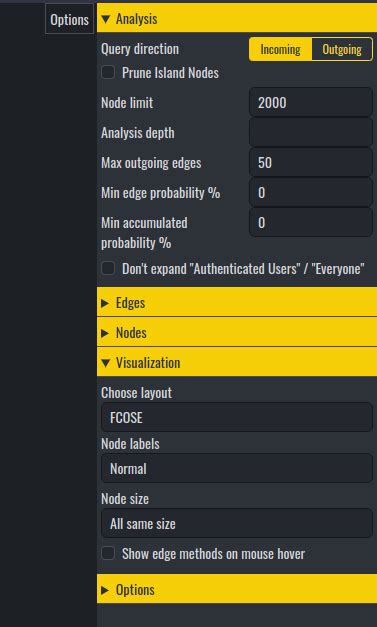377x627 pixels.
Task: Click the empty Analysis depth field
Action: (x=311, y=132)
